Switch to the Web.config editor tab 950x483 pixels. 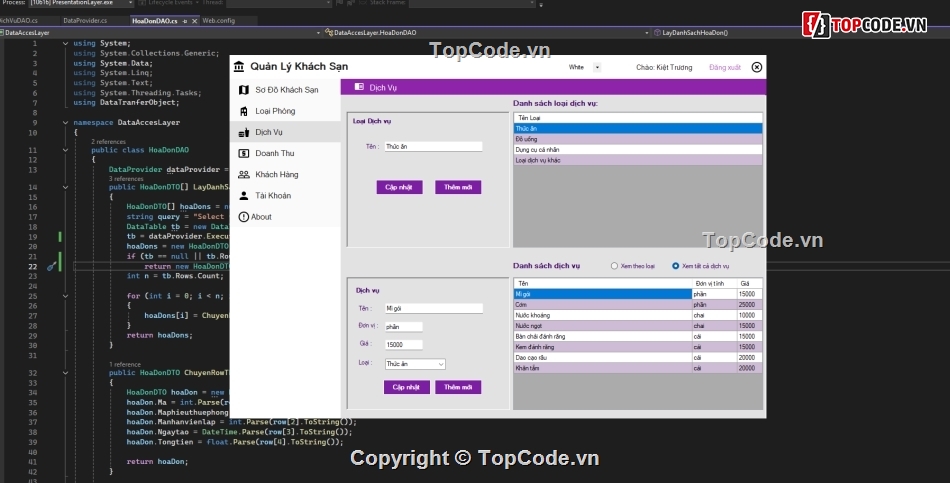[218, 20]
